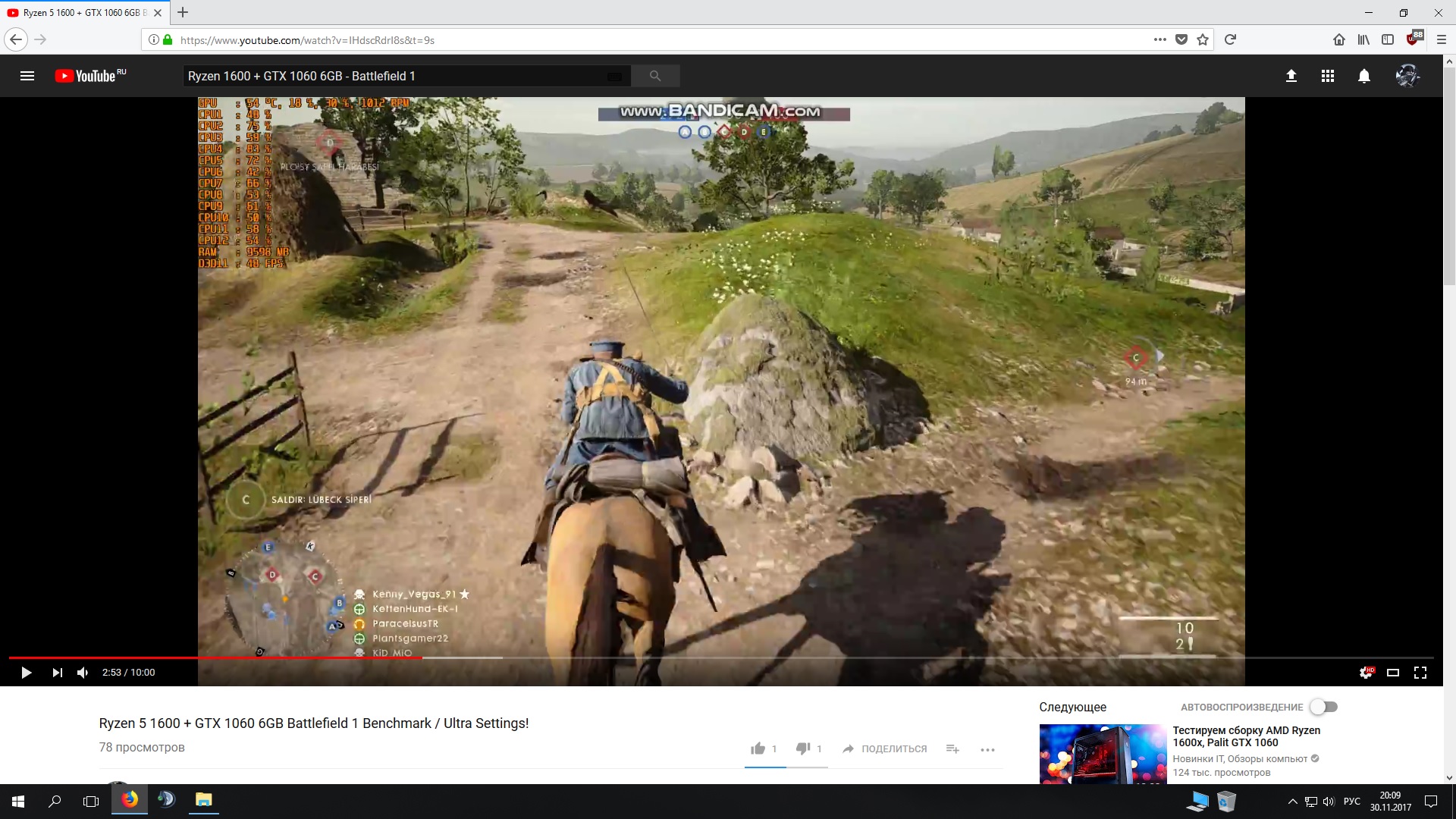1456x819 pixels.
Task: Open the three-dot more actions menu
Action: click(987, 749)
